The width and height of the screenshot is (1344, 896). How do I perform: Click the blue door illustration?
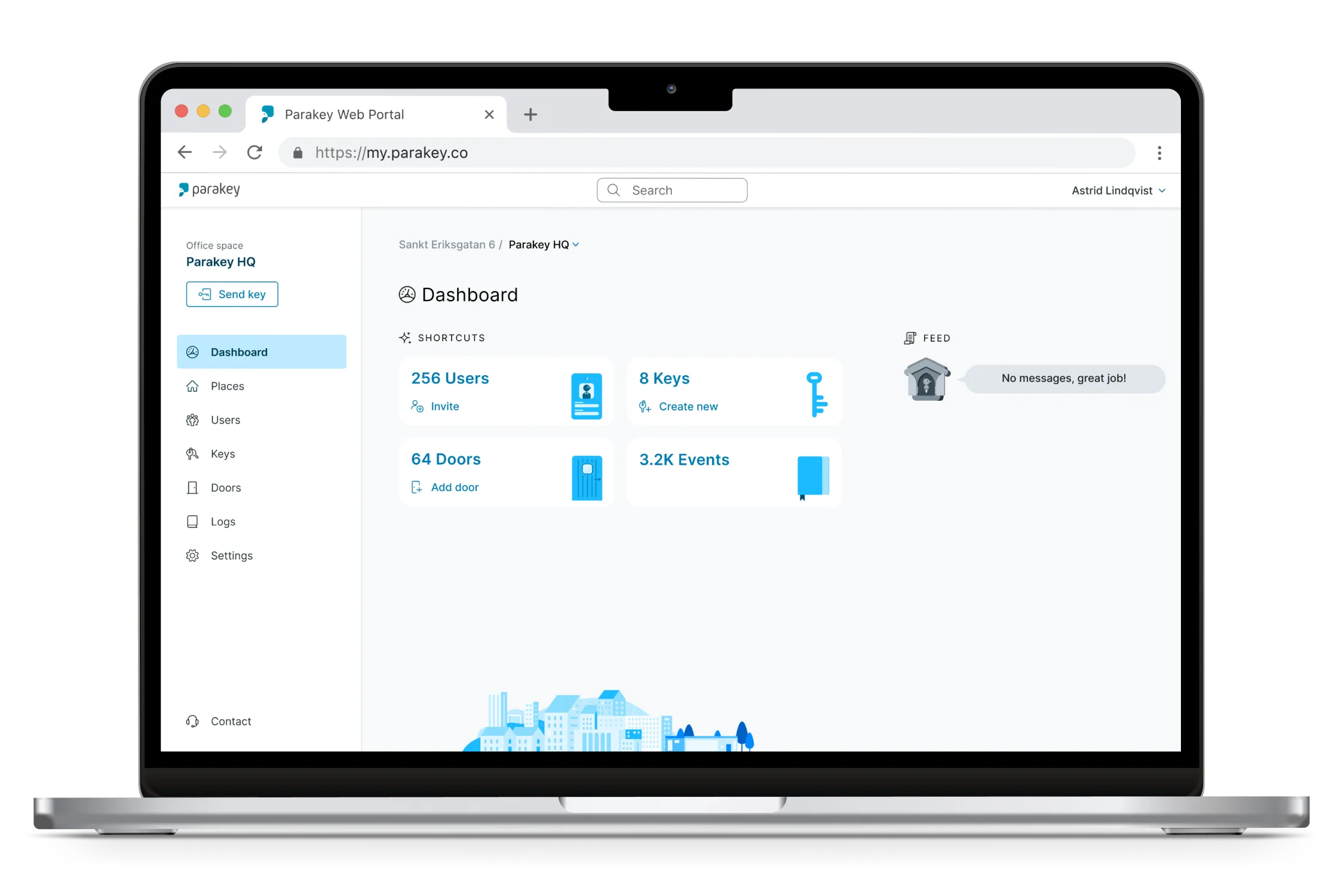pos(587,478)
